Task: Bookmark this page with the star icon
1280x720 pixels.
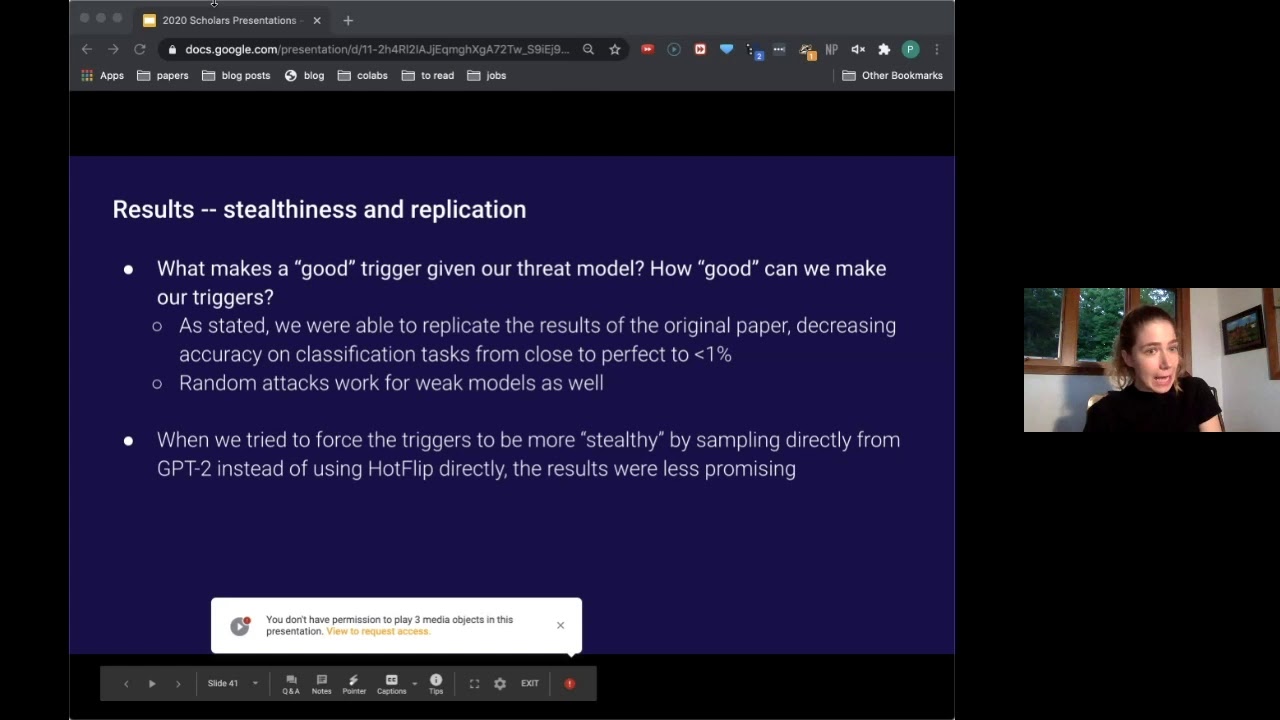Action: (x=614, y=49)
